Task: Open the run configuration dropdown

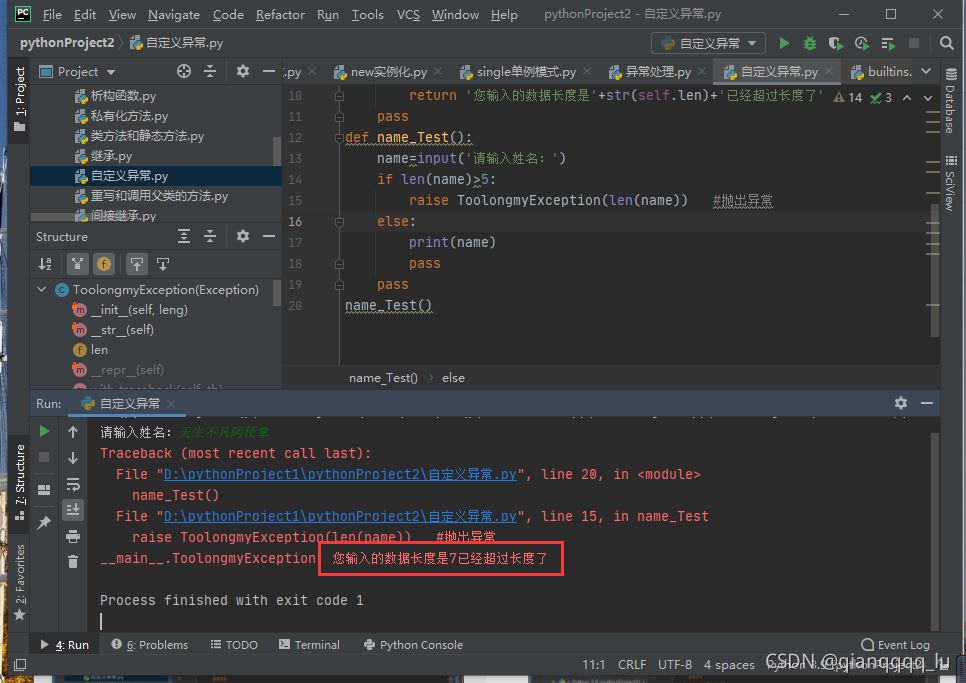Action: tap(708, 43)
